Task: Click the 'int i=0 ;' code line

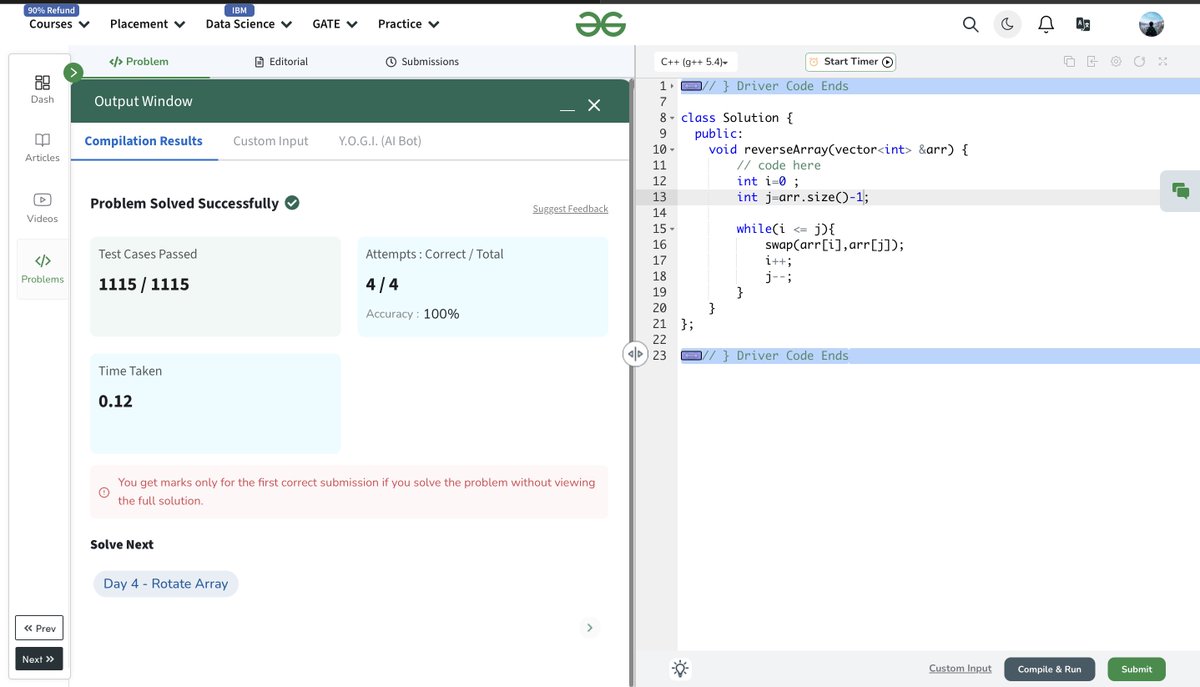Action: coord(767,182)
